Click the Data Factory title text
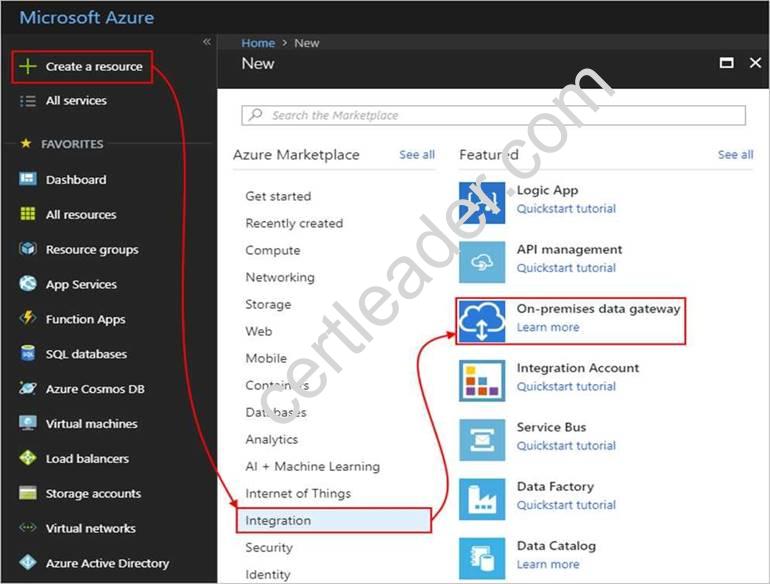770x584 pixels. click(555, 487)
